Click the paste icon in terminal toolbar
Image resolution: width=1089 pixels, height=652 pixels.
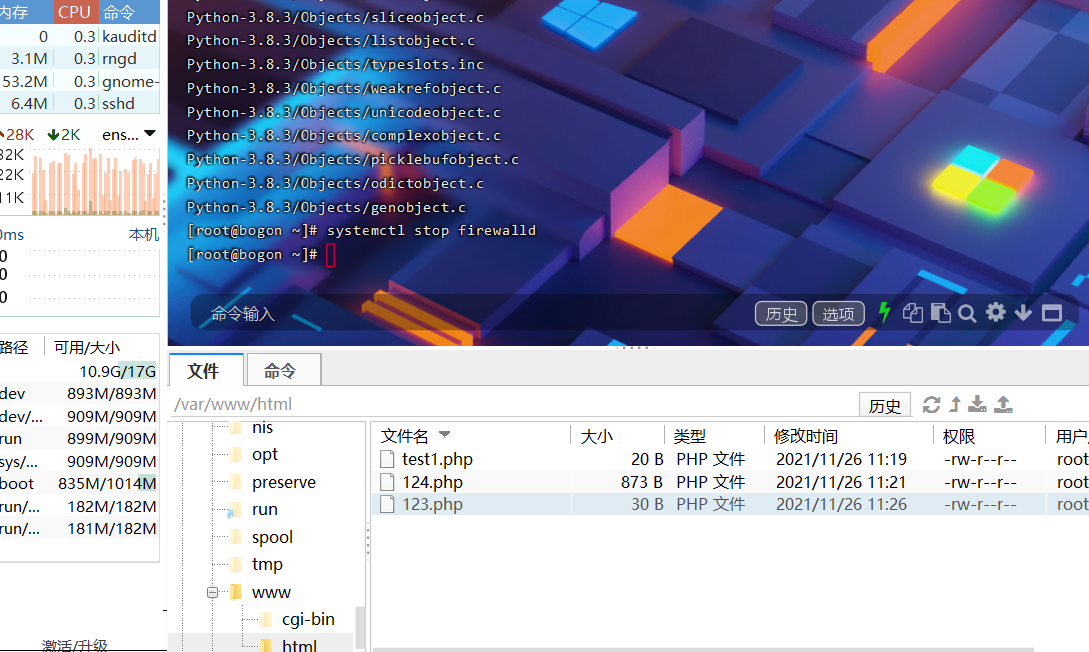940,313
